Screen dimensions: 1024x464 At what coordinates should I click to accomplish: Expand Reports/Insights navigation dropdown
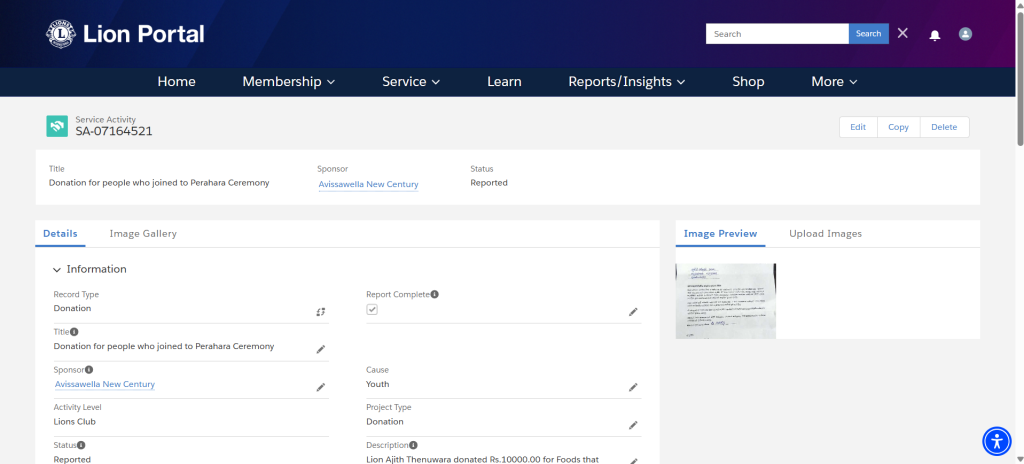[626, 82]
